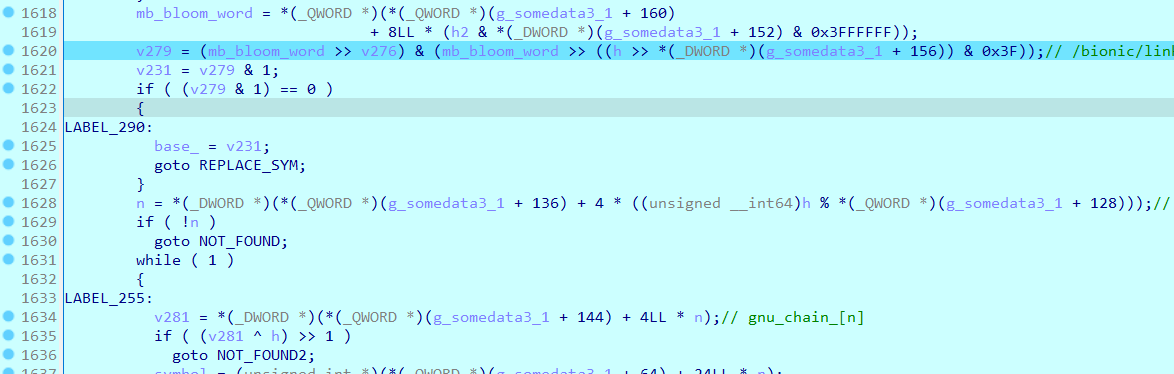Click breakpoint dot beside line 1621

tap(8, 70)
